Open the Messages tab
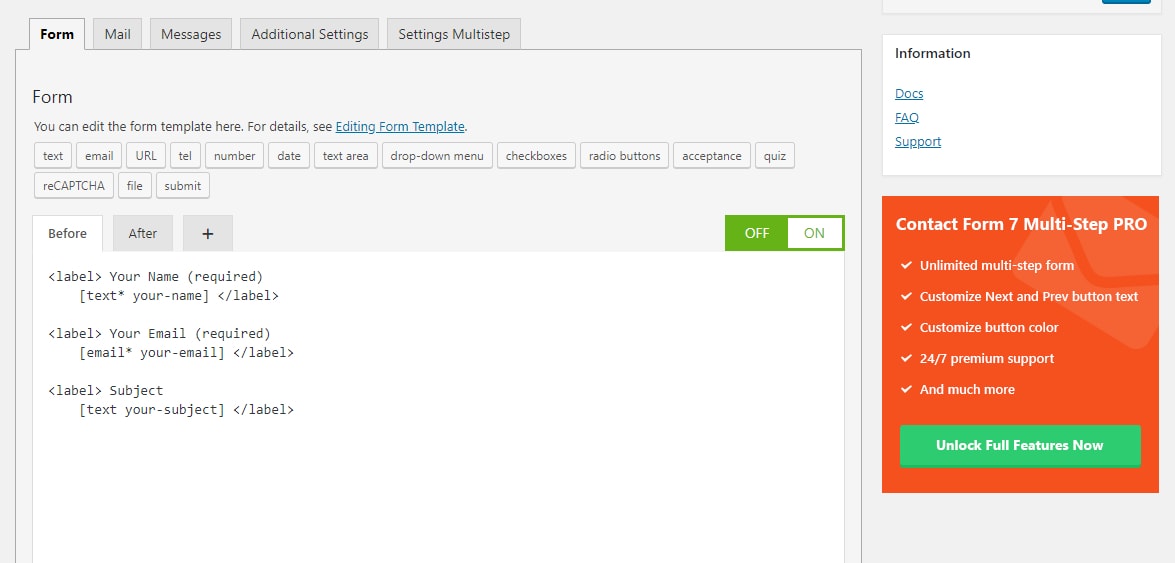Viewport: 1175px width, 563px height. point(191,34)
